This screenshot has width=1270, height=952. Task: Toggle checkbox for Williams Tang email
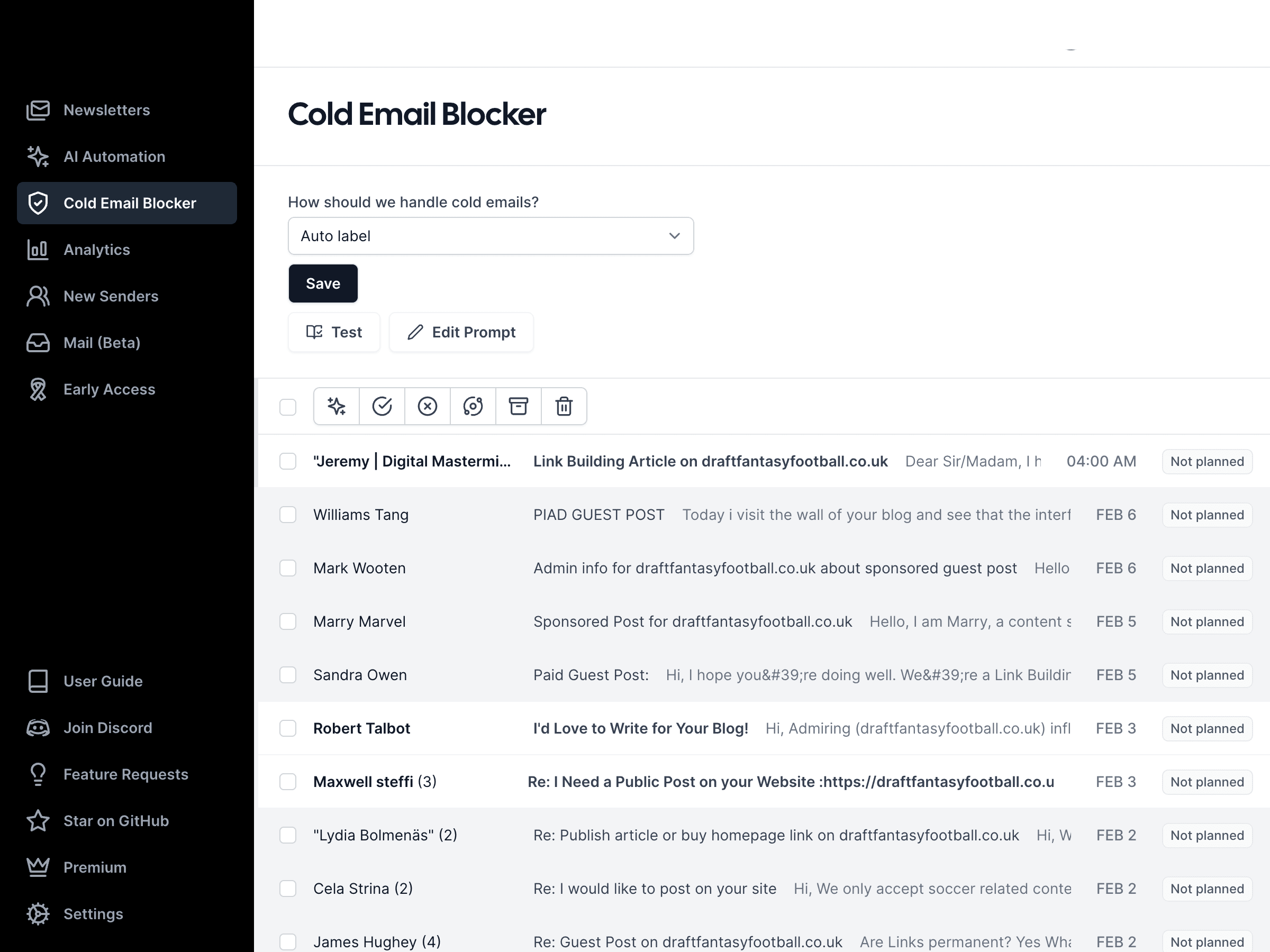[x=288, y=514]
